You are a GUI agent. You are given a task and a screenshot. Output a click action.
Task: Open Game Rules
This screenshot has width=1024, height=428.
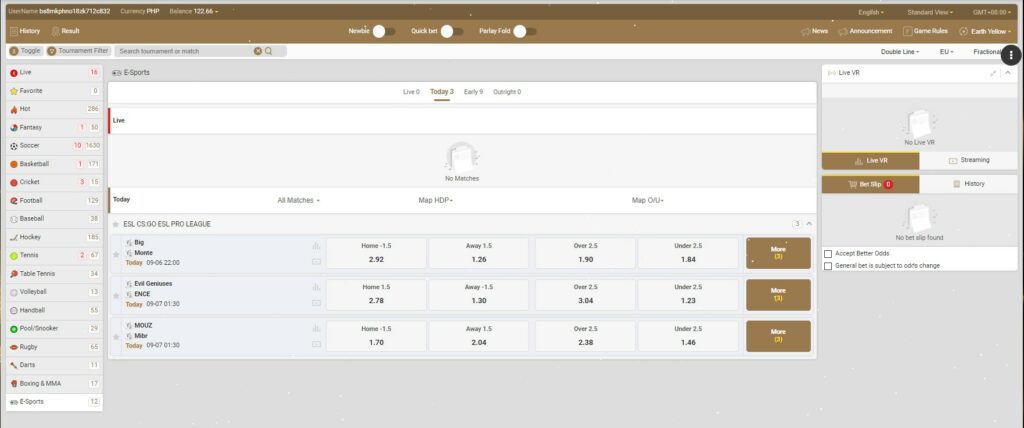pyautogui.click(x=925, y=31)
